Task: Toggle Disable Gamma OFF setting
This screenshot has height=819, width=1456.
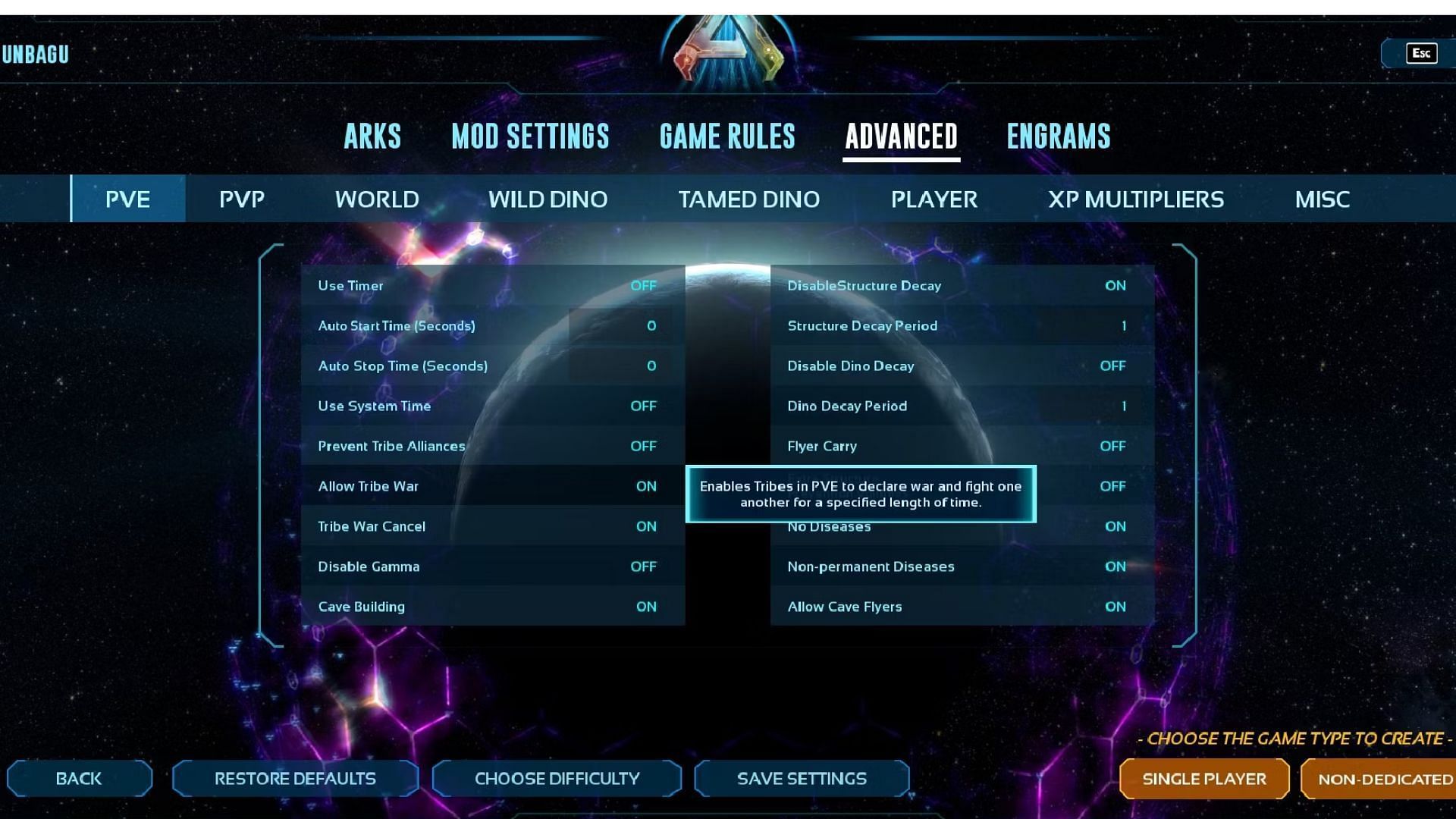Action: point(642,566)
